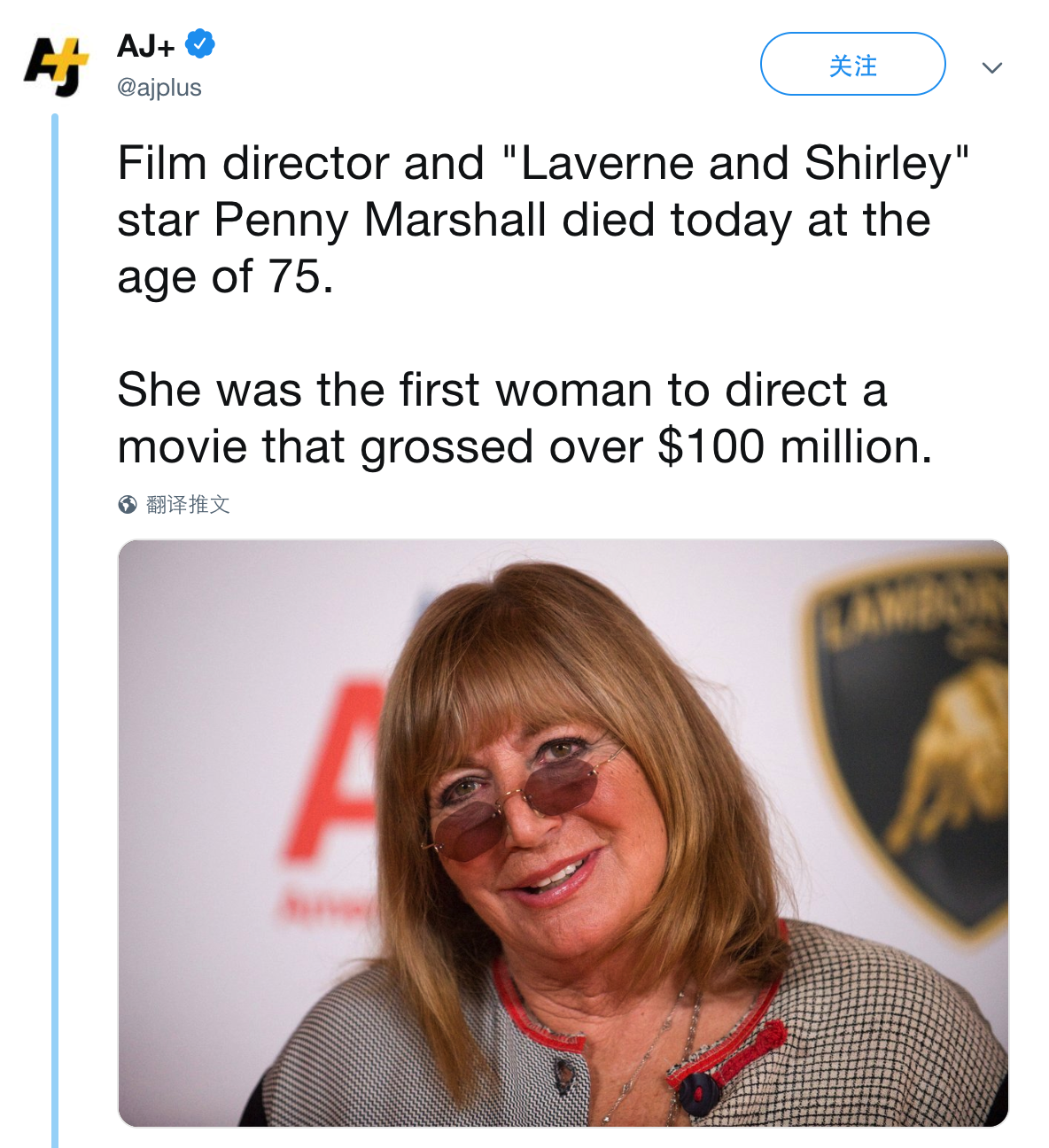Open the tweet options chevron menu
Image resolution: width=1049 pixels, height=1148 pixels.
992,67
